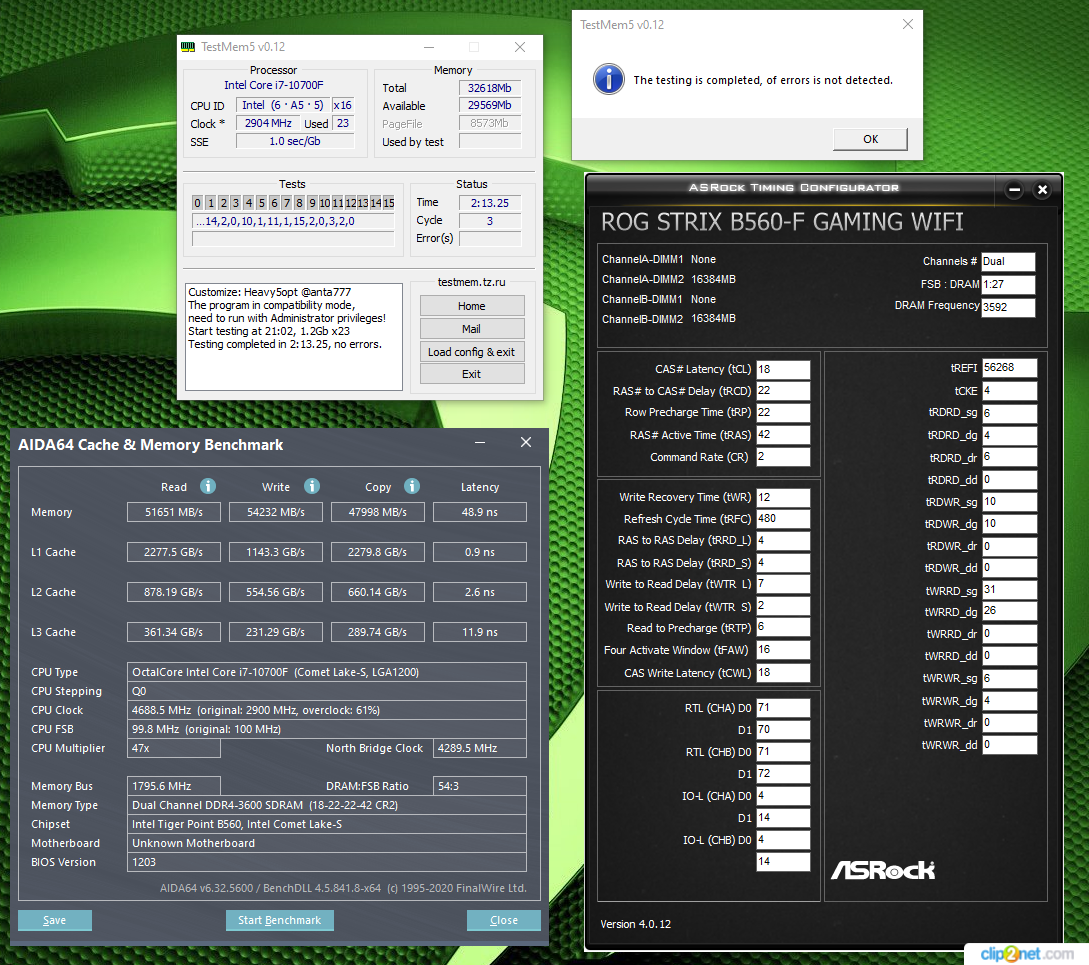Click the tRDWR_sg value field
The height and width of the screenshot is (965, 1089).
[x=1009, y=502]
